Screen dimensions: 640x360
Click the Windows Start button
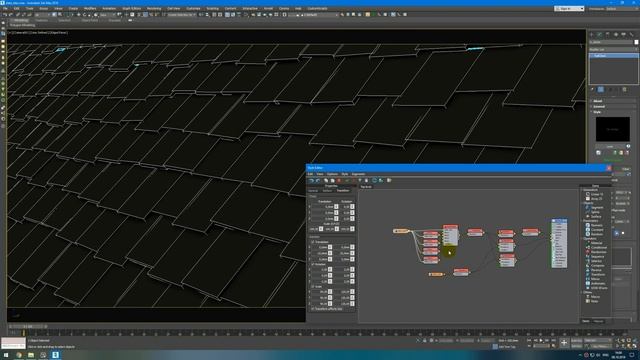[x=6, y=356]
